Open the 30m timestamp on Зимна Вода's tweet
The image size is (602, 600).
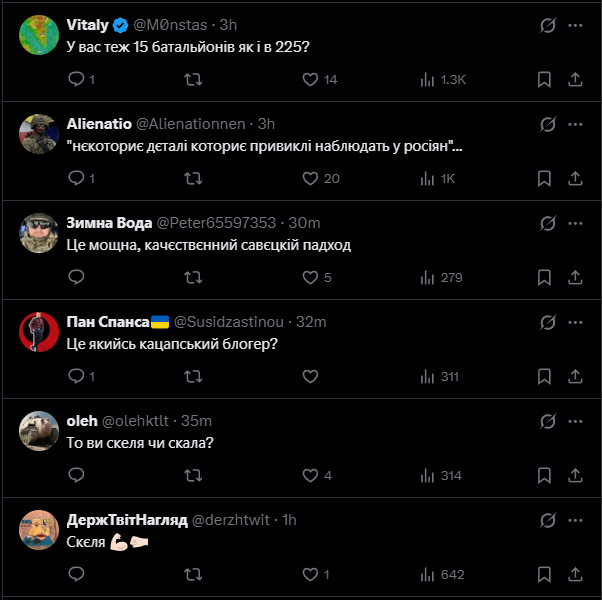tap(304, 223)
